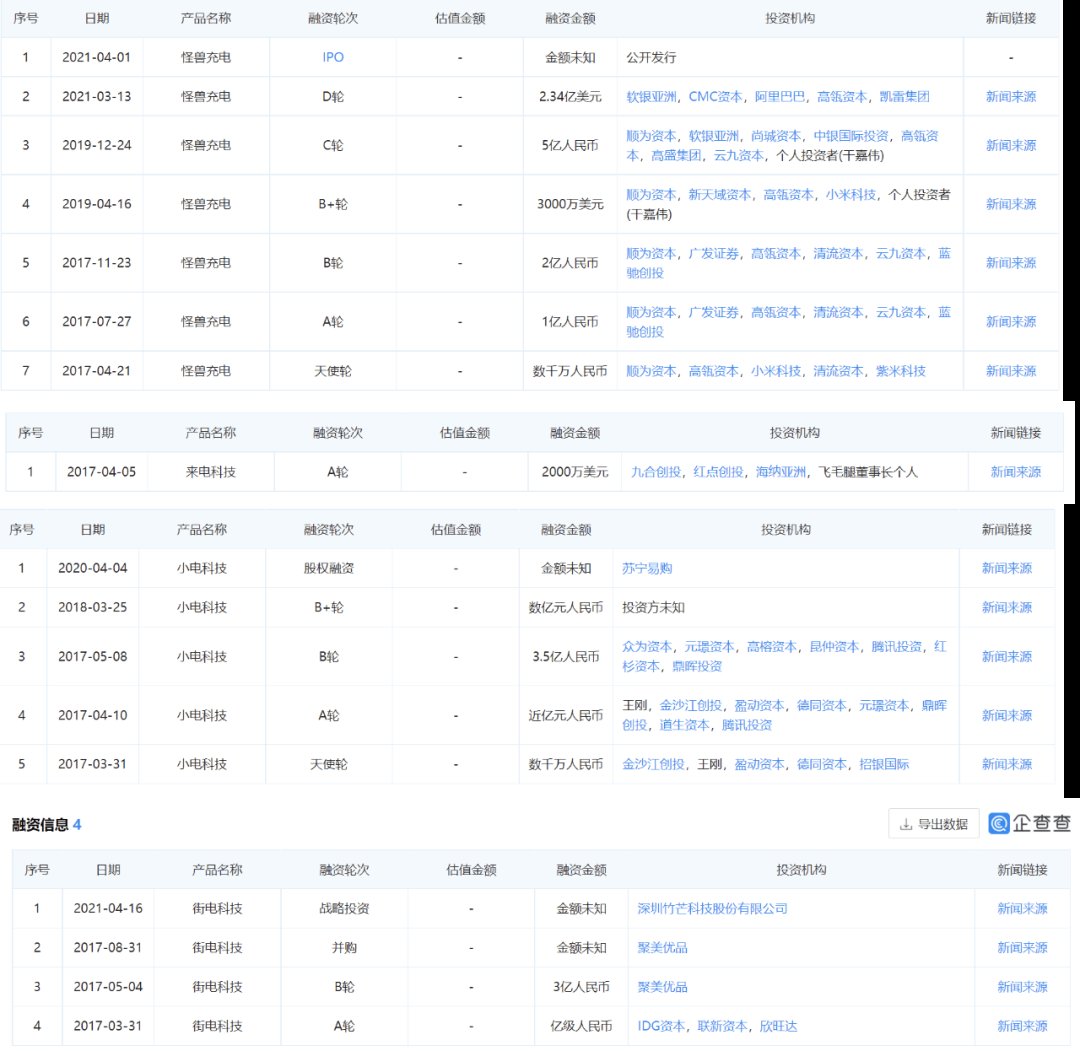Open 阿里巴巴 investor link
This screenshot has height=1051, width=1080.
click(780, 96)
